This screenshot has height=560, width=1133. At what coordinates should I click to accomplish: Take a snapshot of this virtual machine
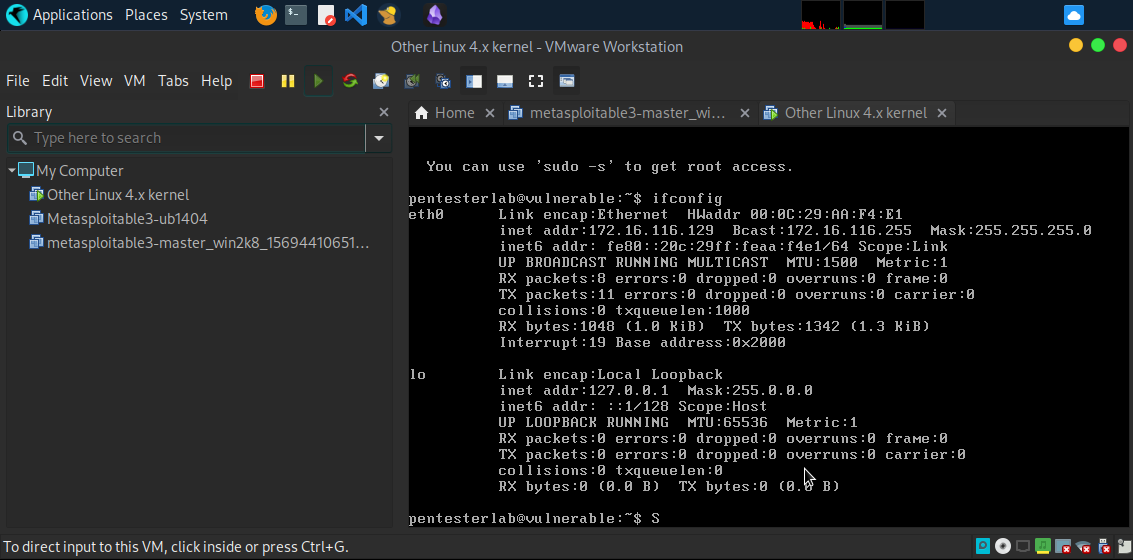pyautogui.click(x=381, y=81)
